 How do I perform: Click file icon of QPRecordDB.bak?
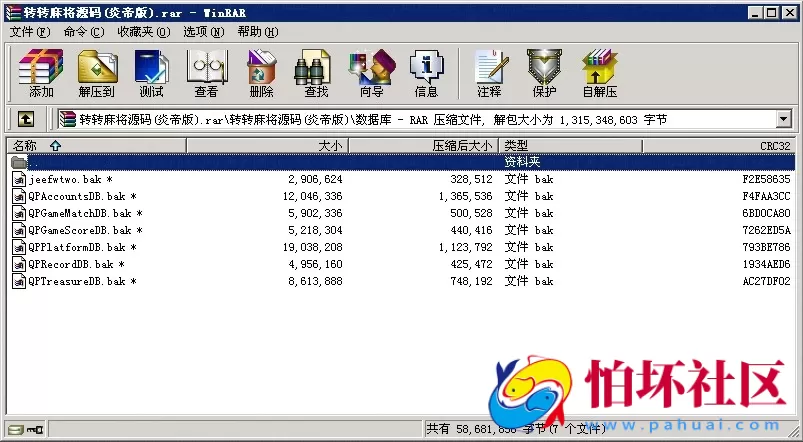pos(19,264)
